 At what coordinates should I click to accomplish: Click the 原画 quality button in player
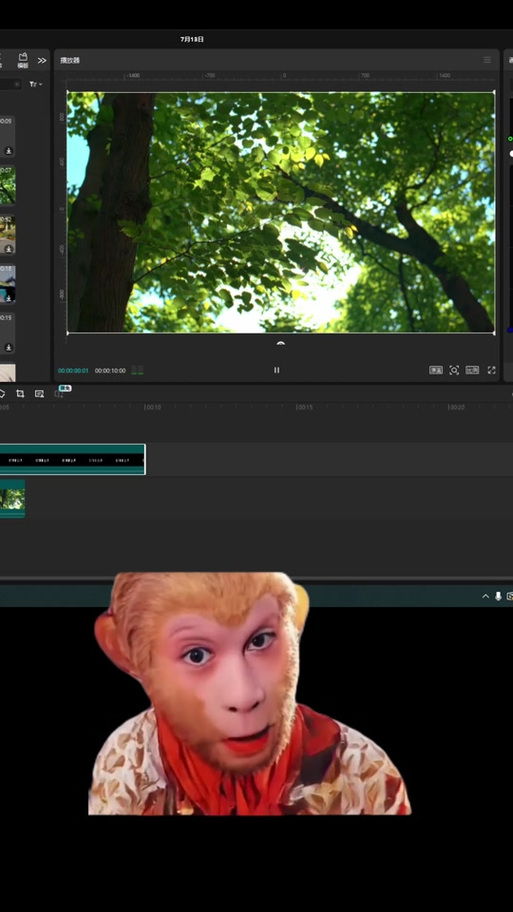436,370
